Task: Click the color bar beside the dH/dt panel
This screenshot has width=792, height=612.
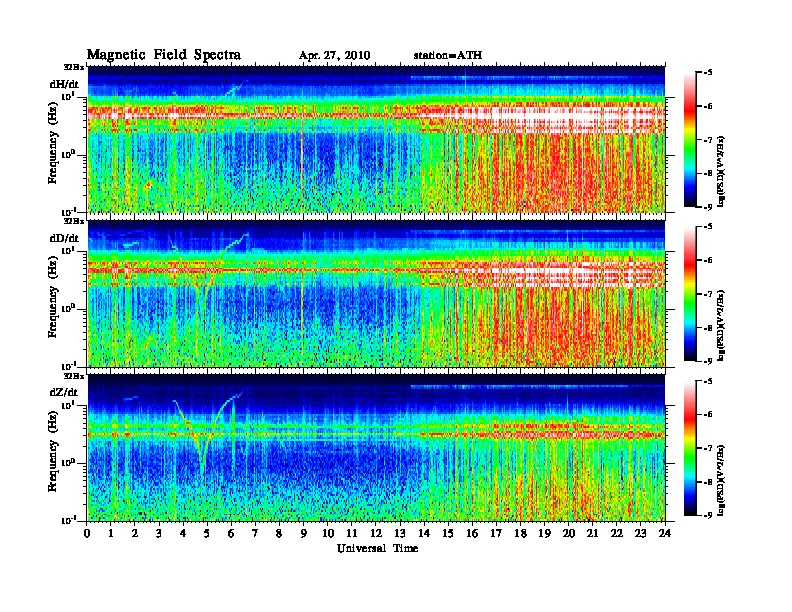Action: point(690,139)
